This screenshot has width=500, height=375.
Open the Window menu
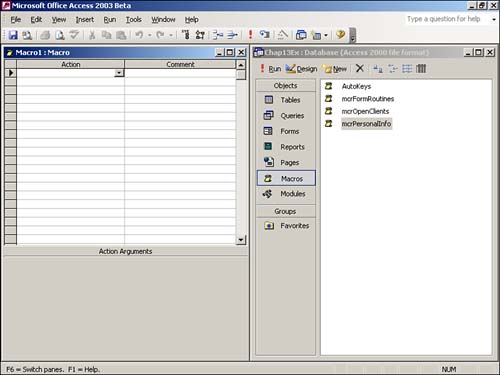click(x=163, y=20)
